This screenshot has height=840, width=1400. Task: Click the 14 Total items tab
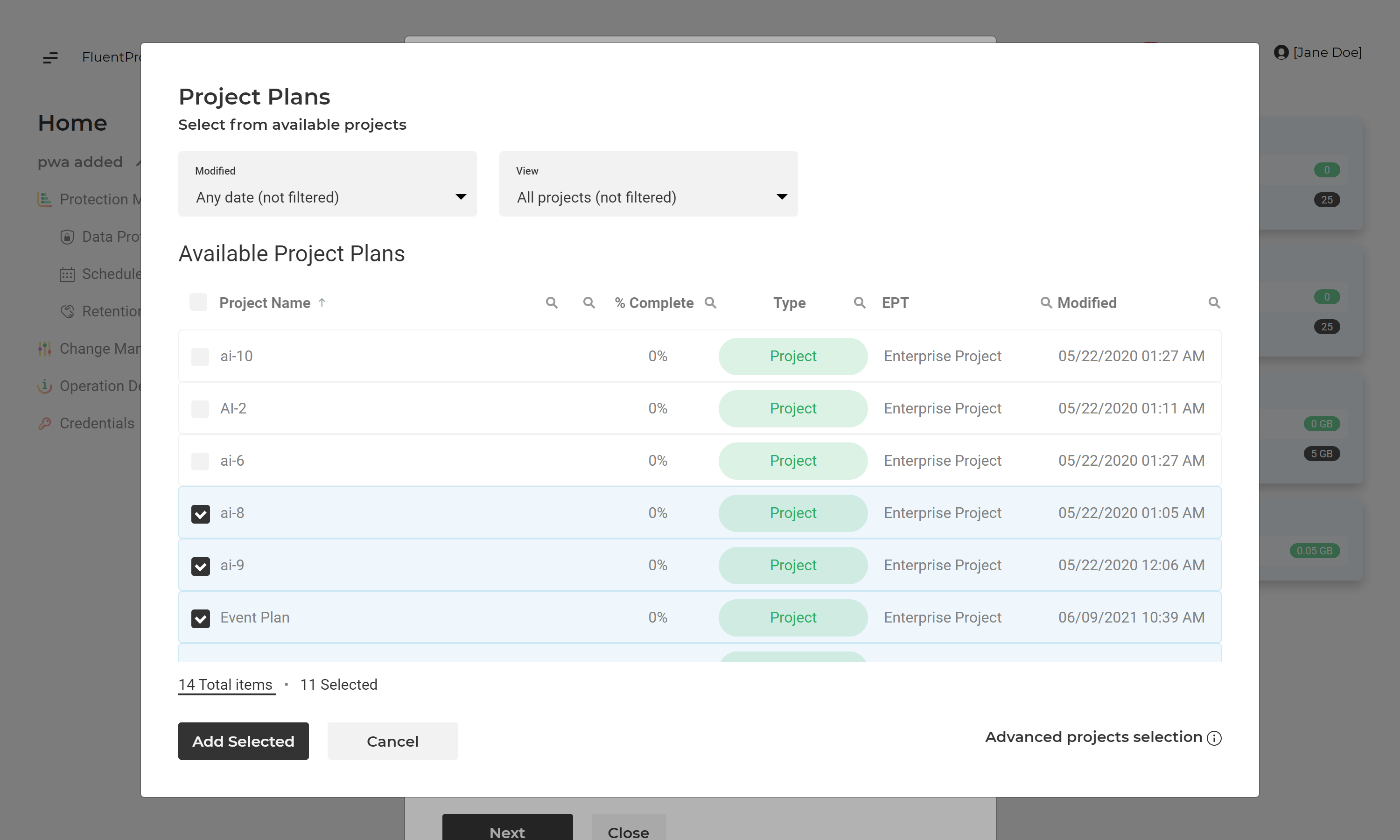tap(226, 685)
